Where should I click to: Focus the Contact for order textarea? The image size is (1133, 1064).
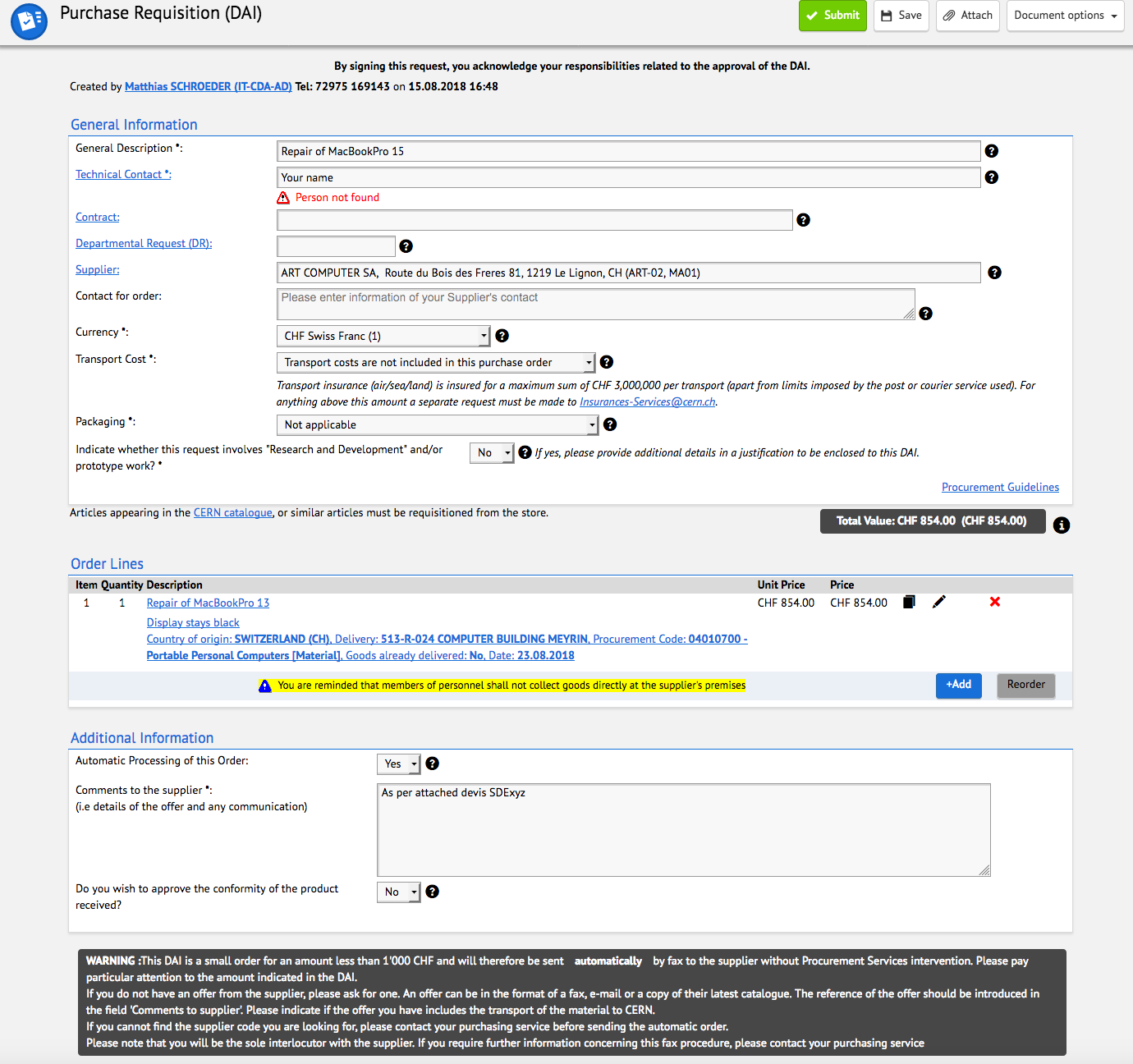[596, 304]
